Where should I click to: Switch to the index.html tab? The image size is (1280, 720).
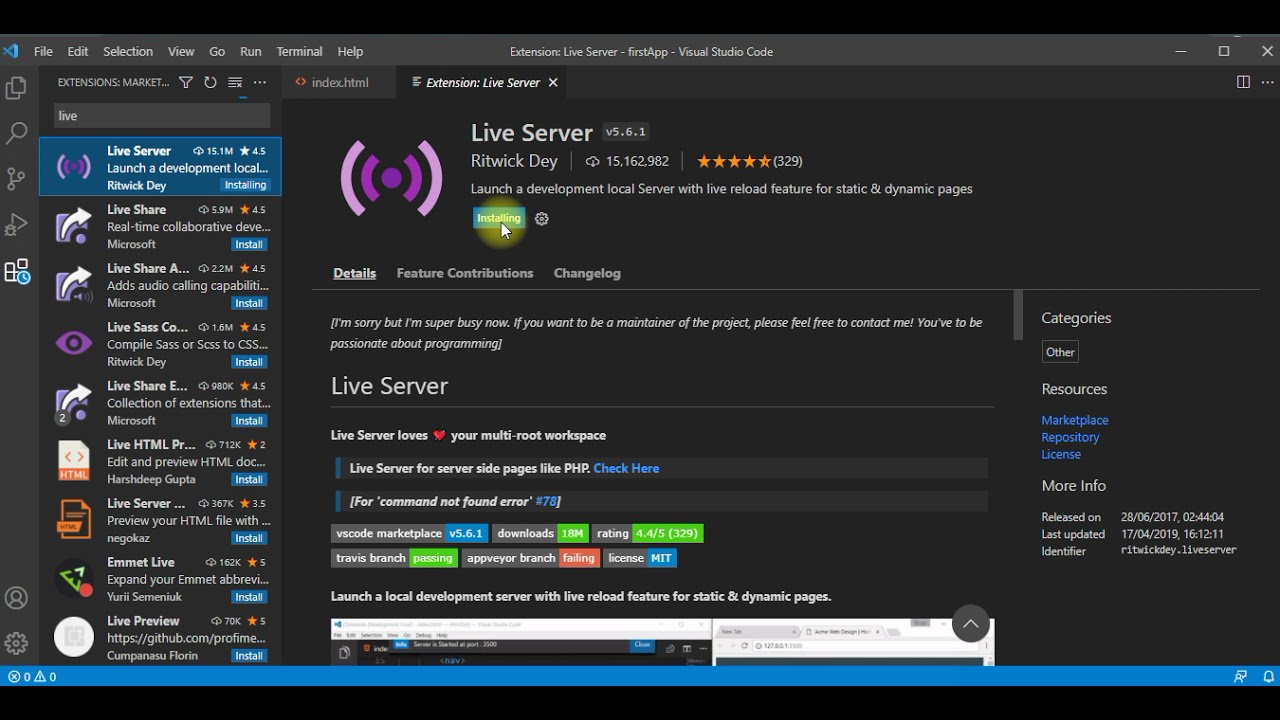pyautogui.click(x=339, y=83)
